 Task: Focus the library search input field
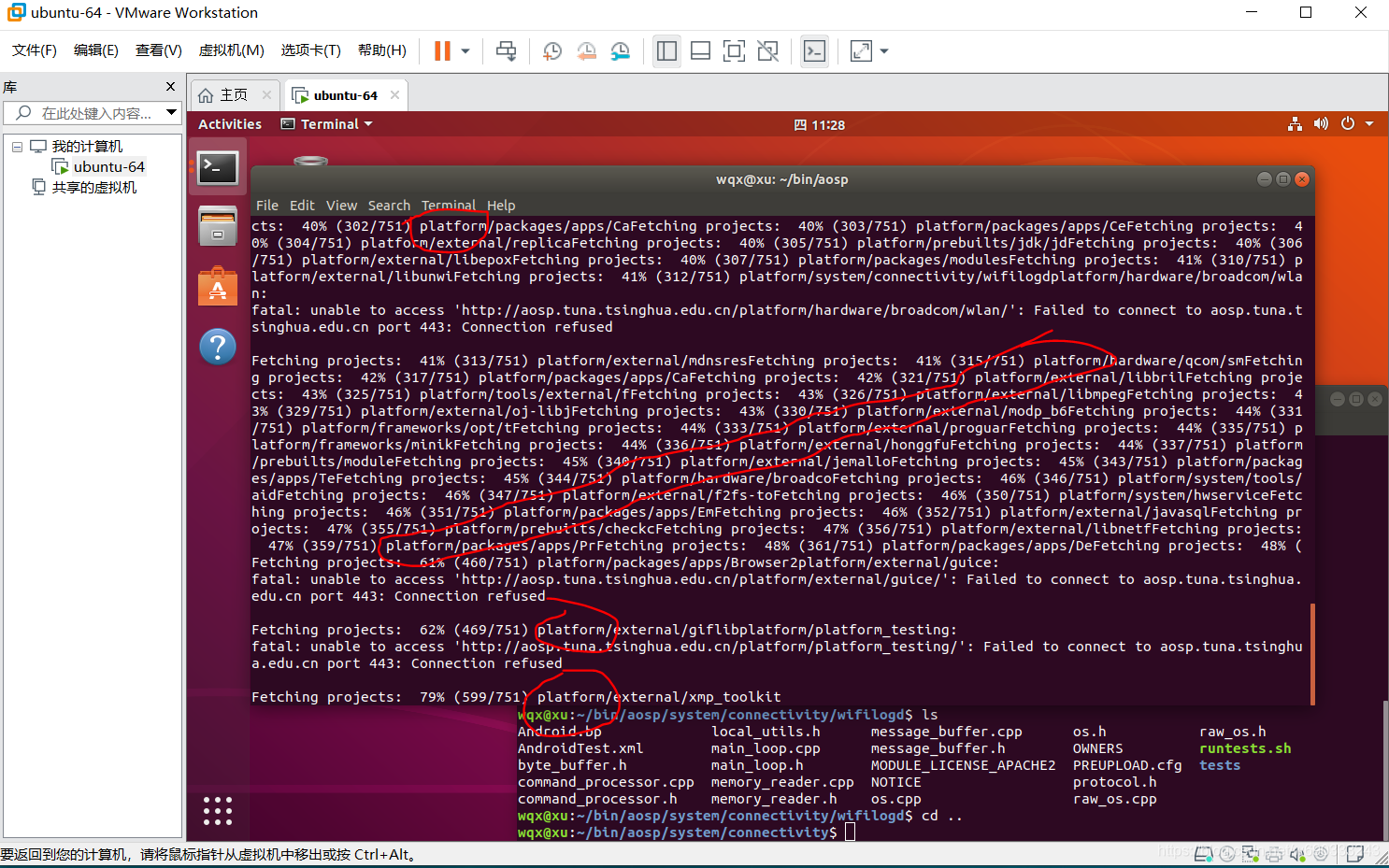tap(92, 113)
